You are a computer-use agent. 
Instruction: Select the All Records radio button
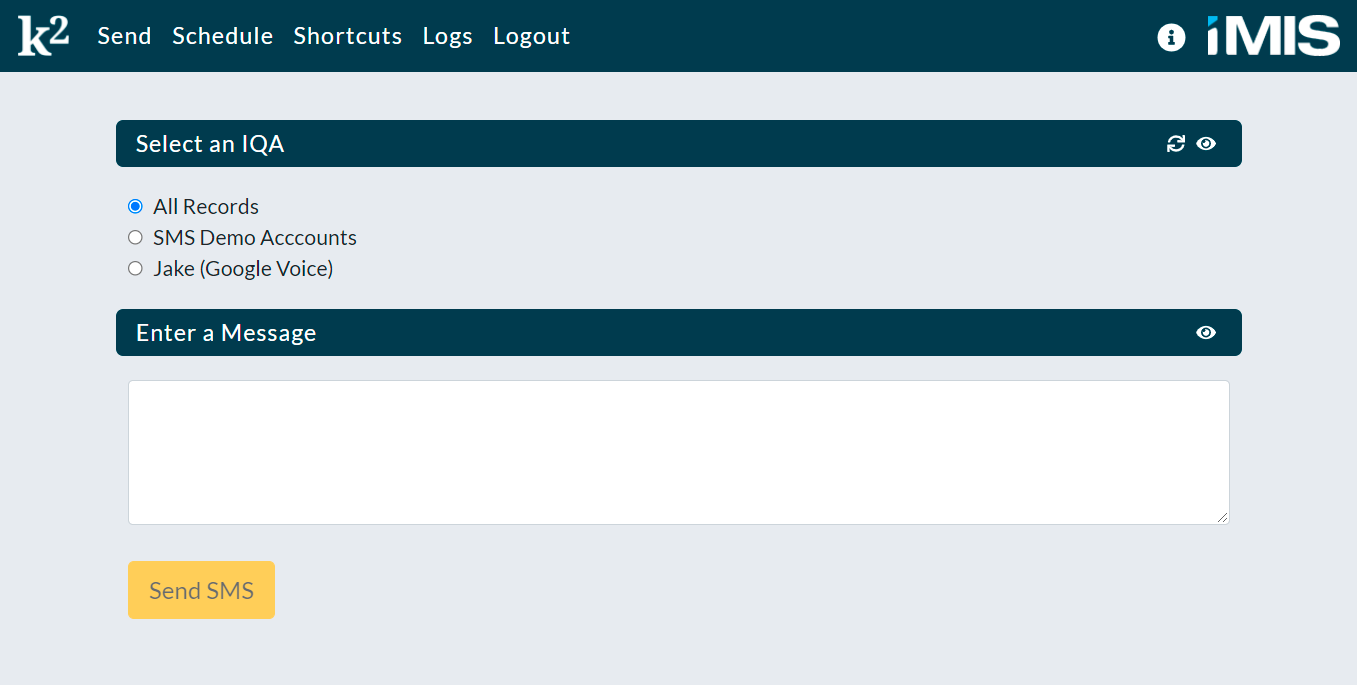pyautogui.click(x=135, y=207)
